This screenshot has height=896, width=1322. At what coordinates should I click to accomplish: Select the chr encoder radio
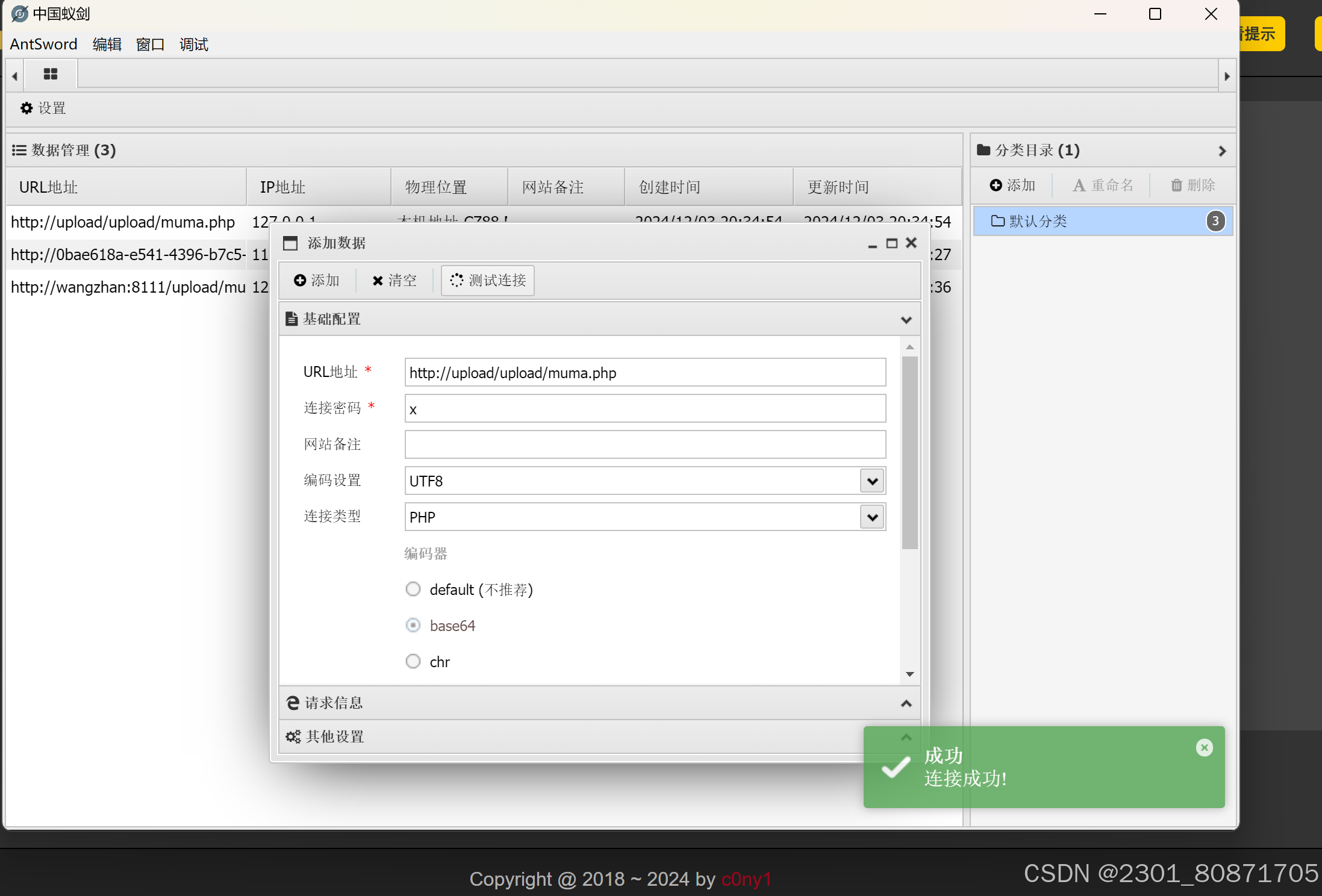(x=413, y=661)
